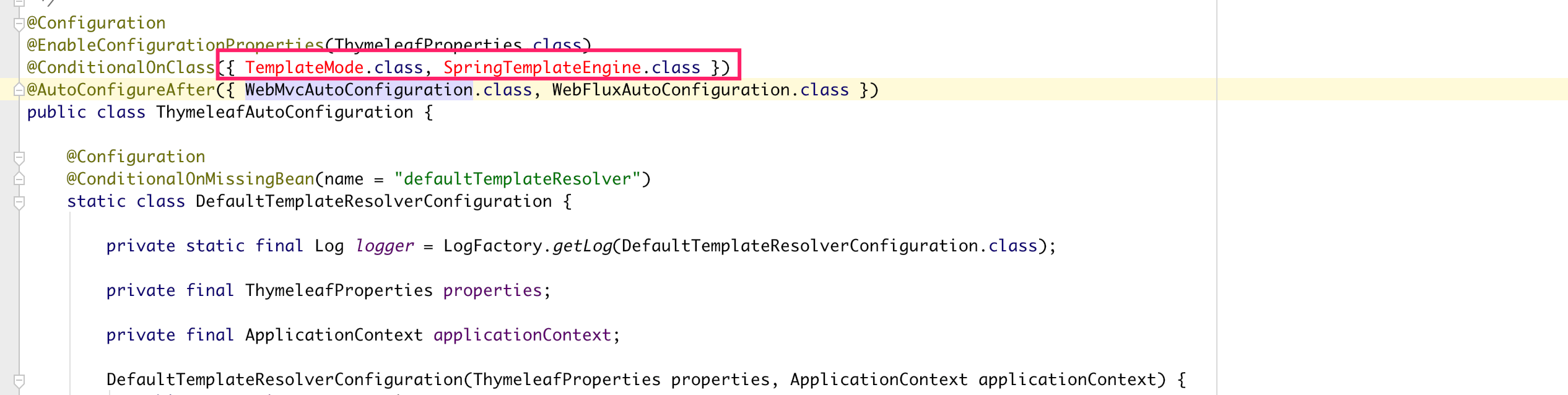
Task: Place cursor on ThymeleafAutoConfiguration class name
Action: pyautogui.click(x=284, y=113)
